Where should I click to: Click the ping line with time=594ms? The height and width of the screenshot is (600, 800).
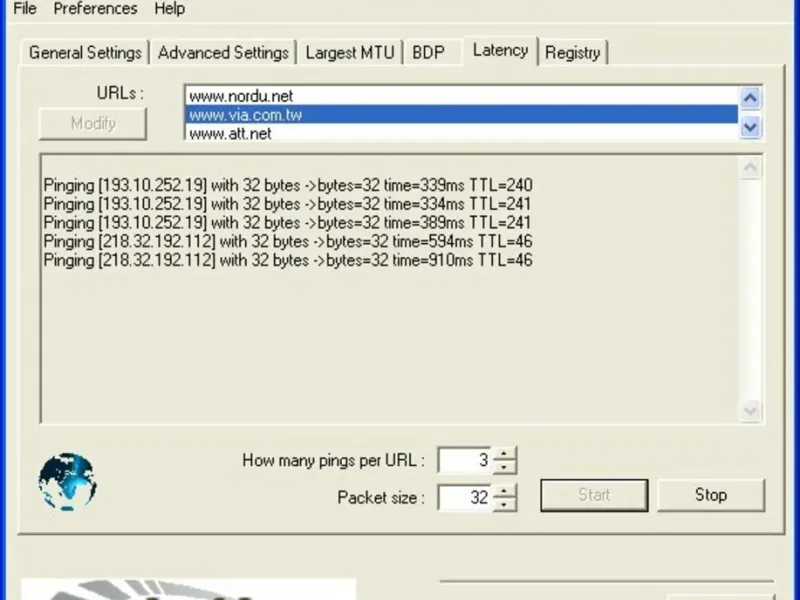pyautogui.click(x=288, y=241)
